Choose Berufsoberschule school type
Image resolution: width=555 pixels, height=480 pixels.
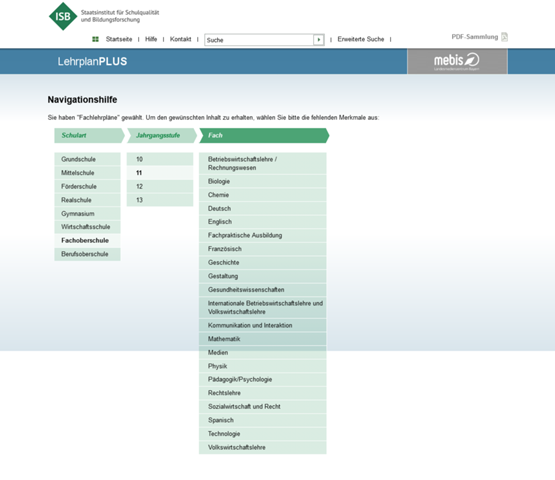[87, 254]
